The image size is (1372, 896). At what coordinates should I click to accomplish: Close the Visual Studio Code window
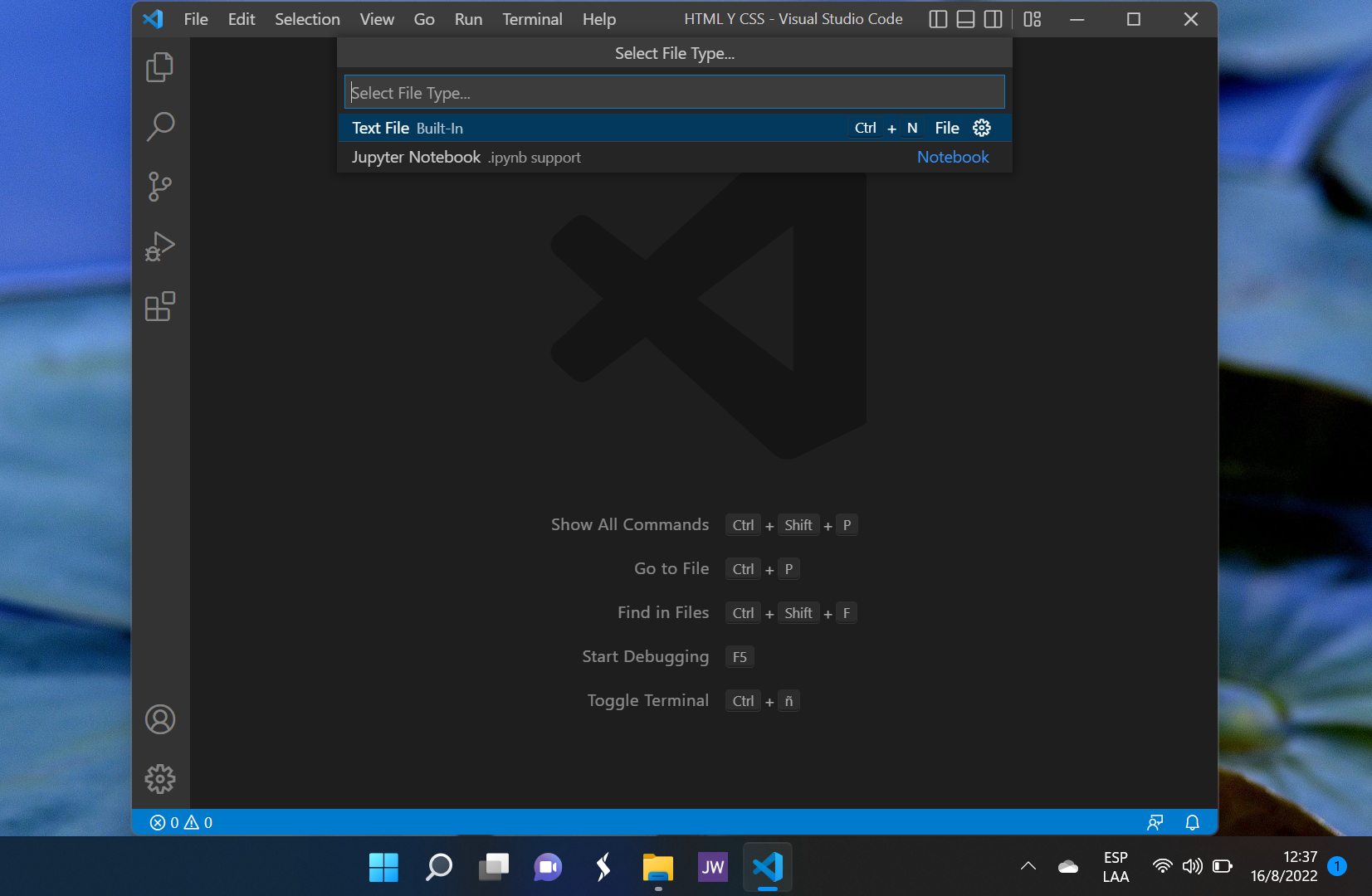(1190, 19)
